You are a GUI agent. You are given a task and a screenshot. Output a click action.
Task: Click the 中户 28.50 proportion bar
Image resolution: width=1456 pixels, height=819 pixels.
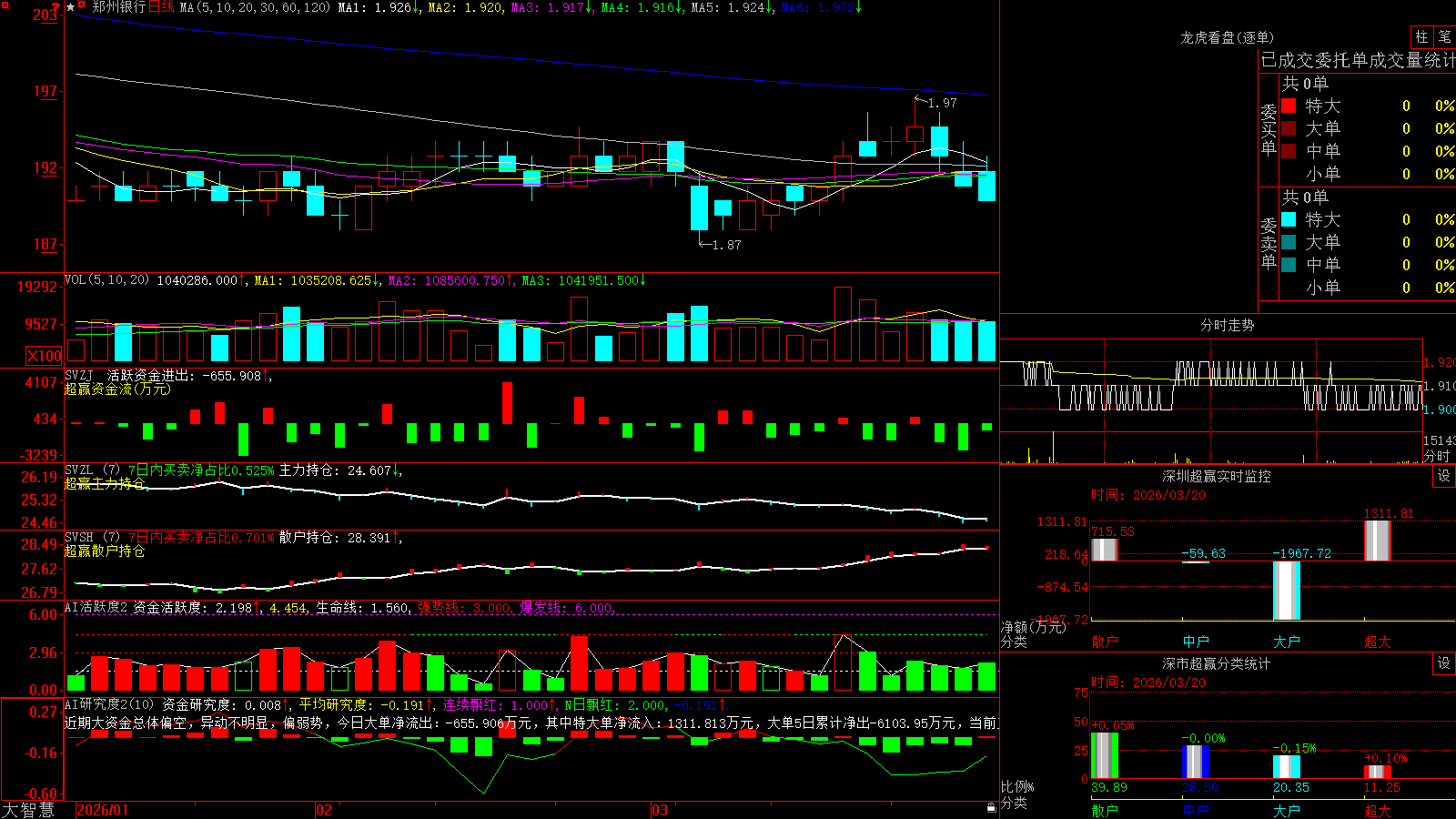pyautogui.click(x=1195, y=762)
